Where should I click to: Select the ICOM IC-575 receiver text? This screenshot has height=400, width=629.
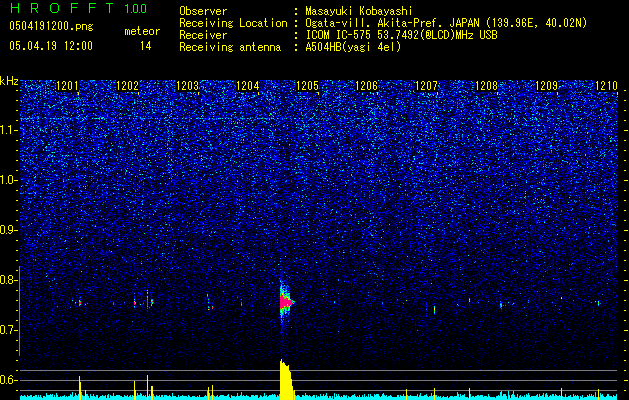tap(401, 35)
